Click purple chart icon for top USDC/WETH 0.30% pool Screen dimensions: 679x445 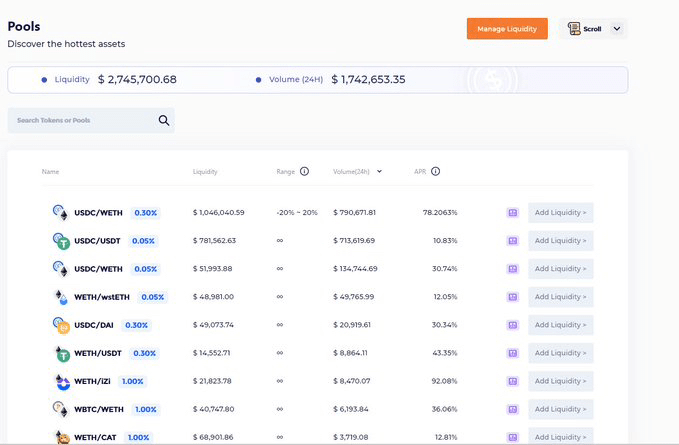pos(512,213)
